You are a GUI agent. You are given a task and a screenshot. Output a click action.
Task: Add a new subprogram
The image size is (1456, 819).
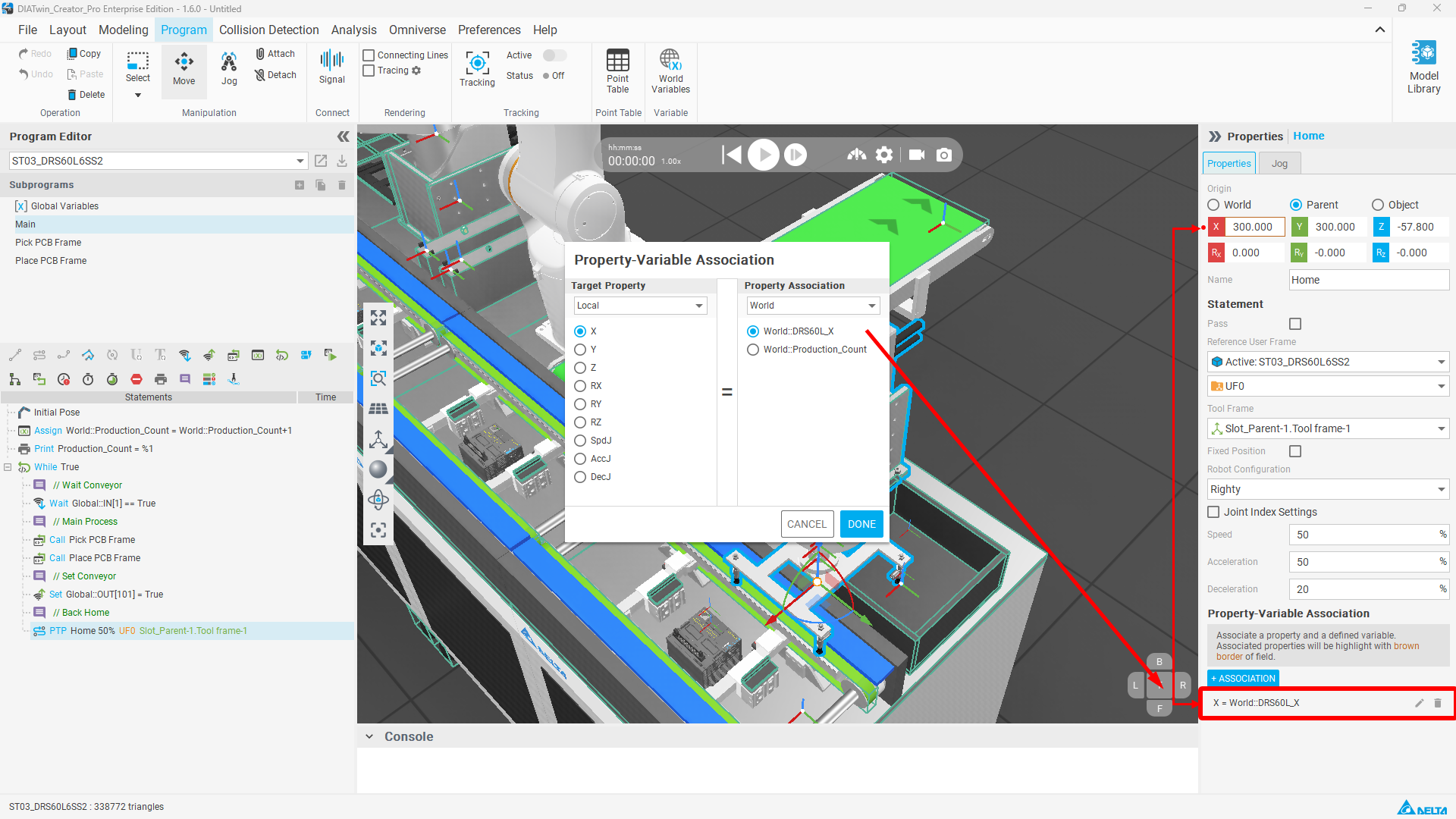tap(300, 185)
